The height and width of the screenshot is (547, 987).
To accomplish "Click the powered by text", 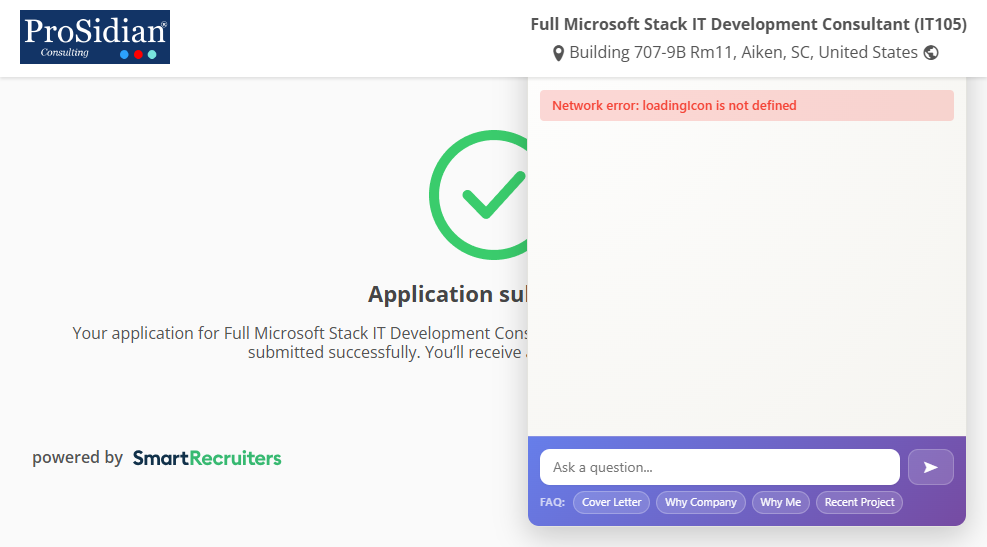I will click(77, 458).
